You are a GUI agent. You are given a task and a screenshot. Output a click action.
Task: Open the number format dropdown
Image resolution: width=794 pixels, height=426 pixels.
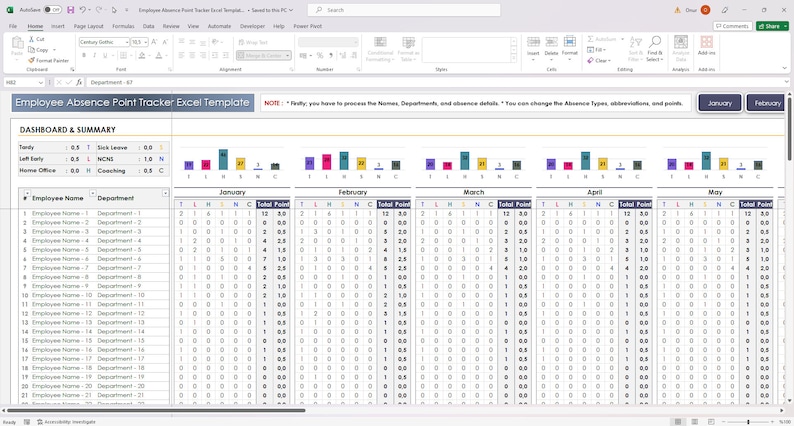pos(356,42)
